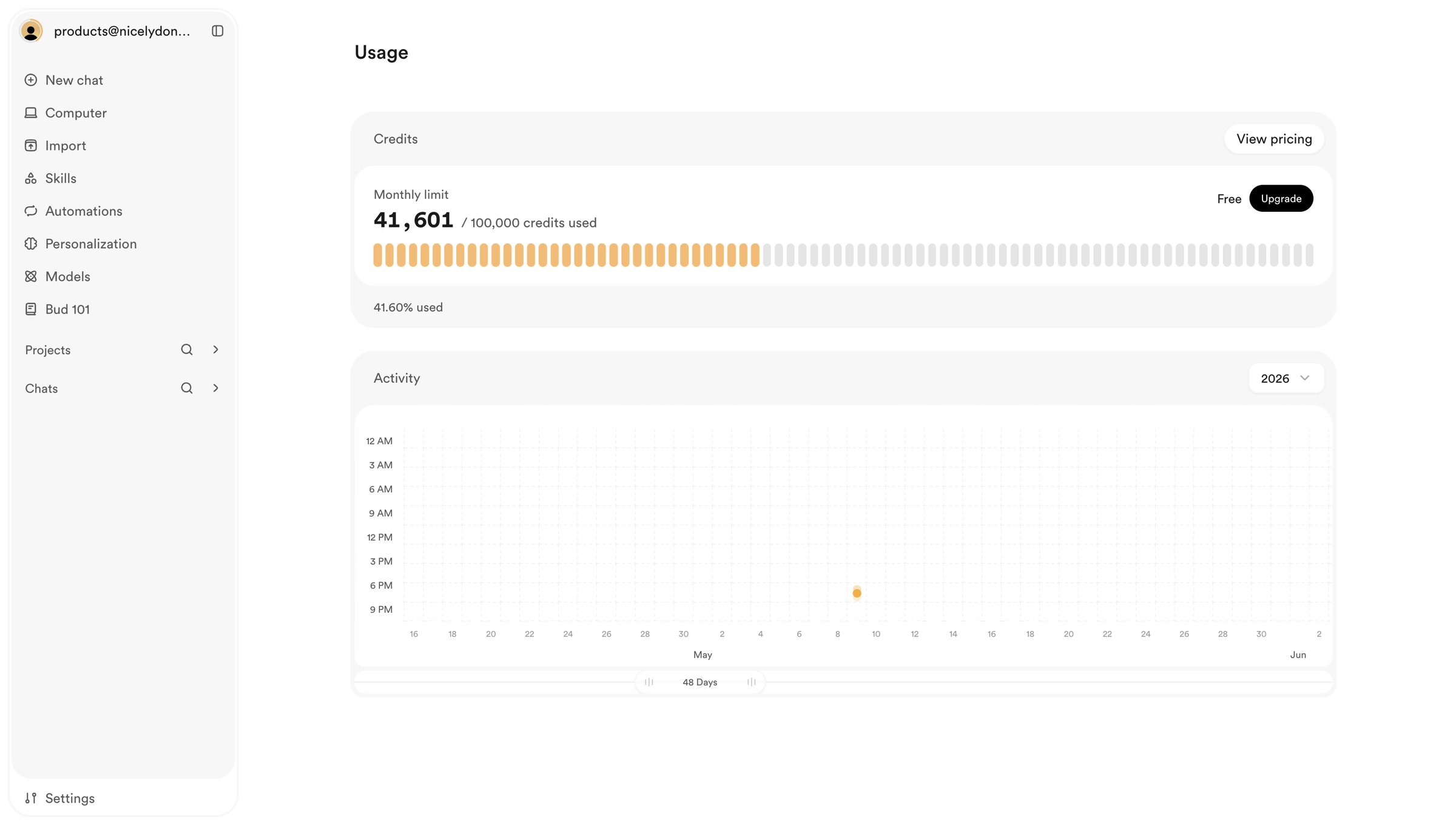Click the Chats section label
1456x825 pixels.
click(41, 388)
